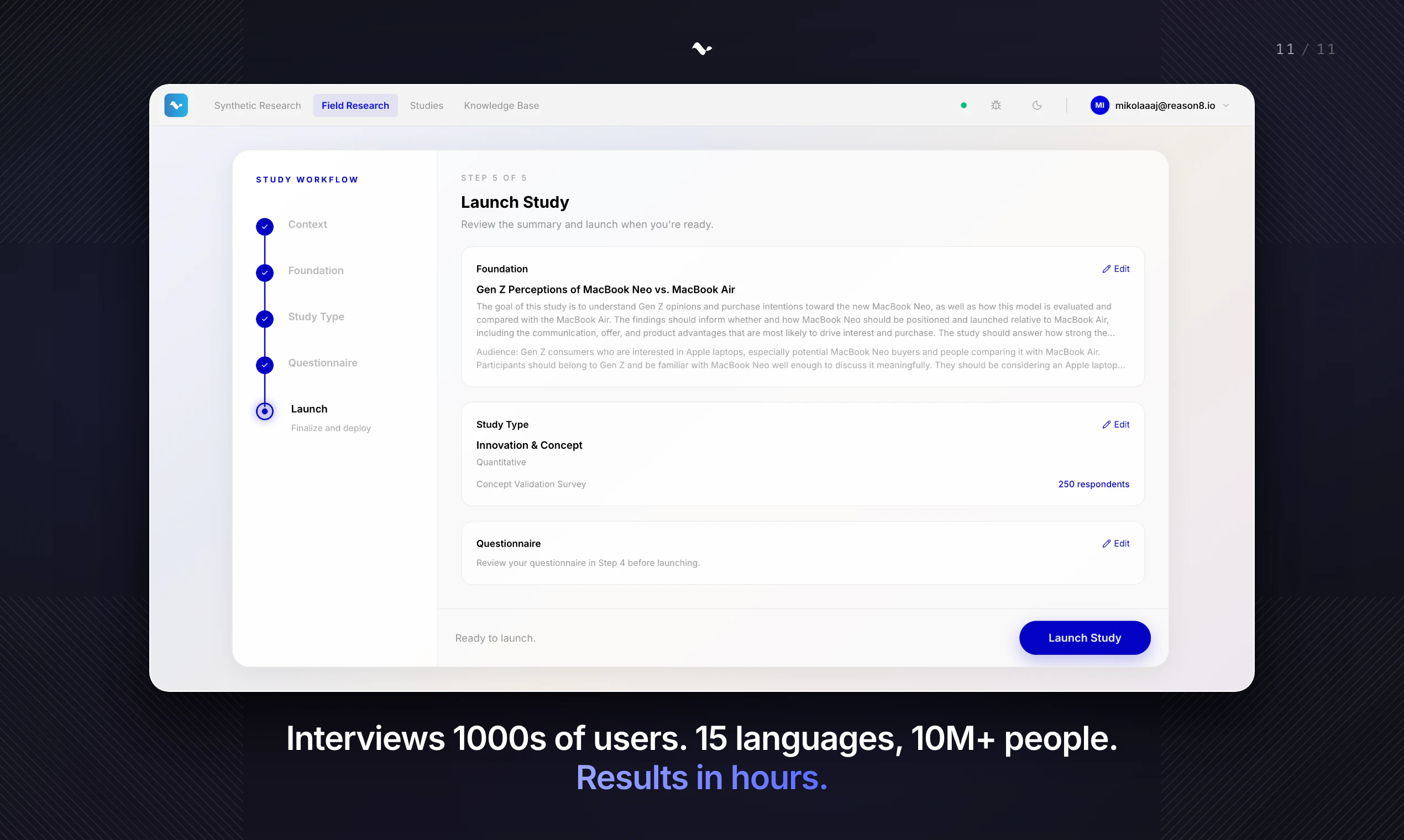1404x840 pixels.
Task: Switch to the Studies tab
Action: [426, 106]
